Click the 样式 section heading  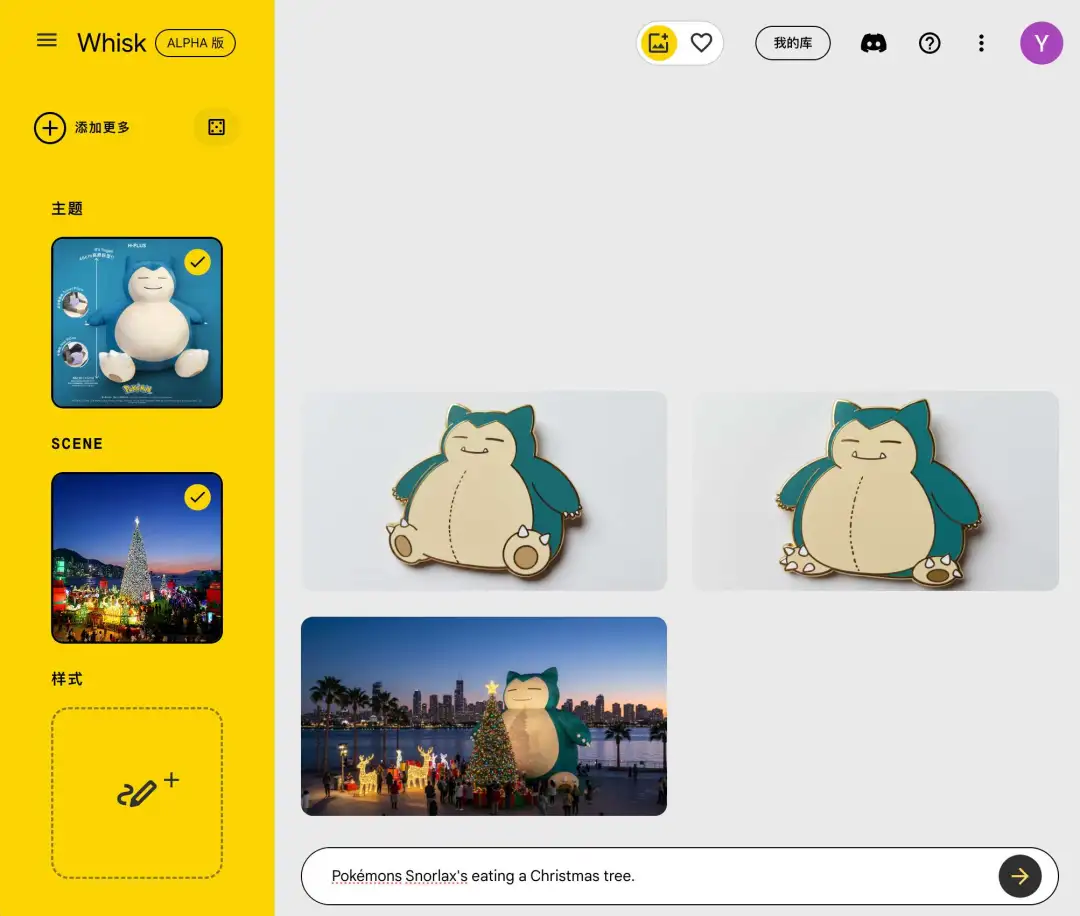(67, 679)
